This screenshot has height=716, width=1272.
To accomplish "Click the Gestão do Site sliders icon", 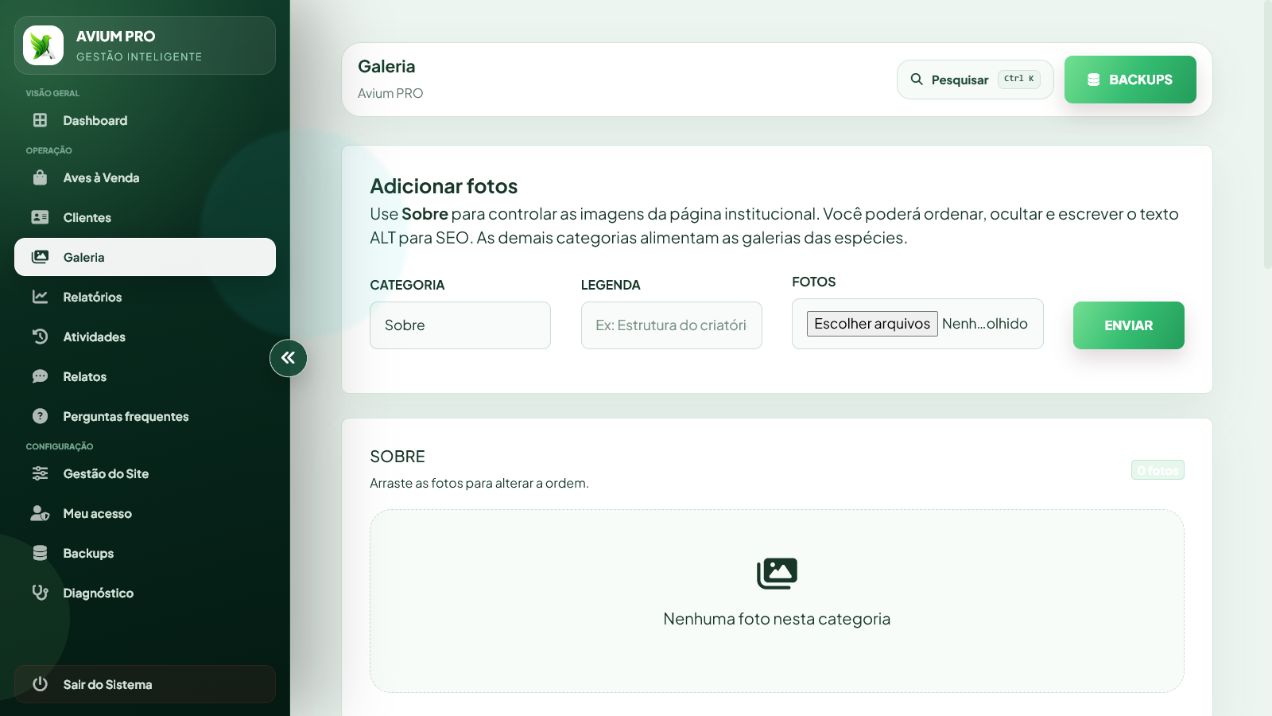I will (x=40, y=474).
